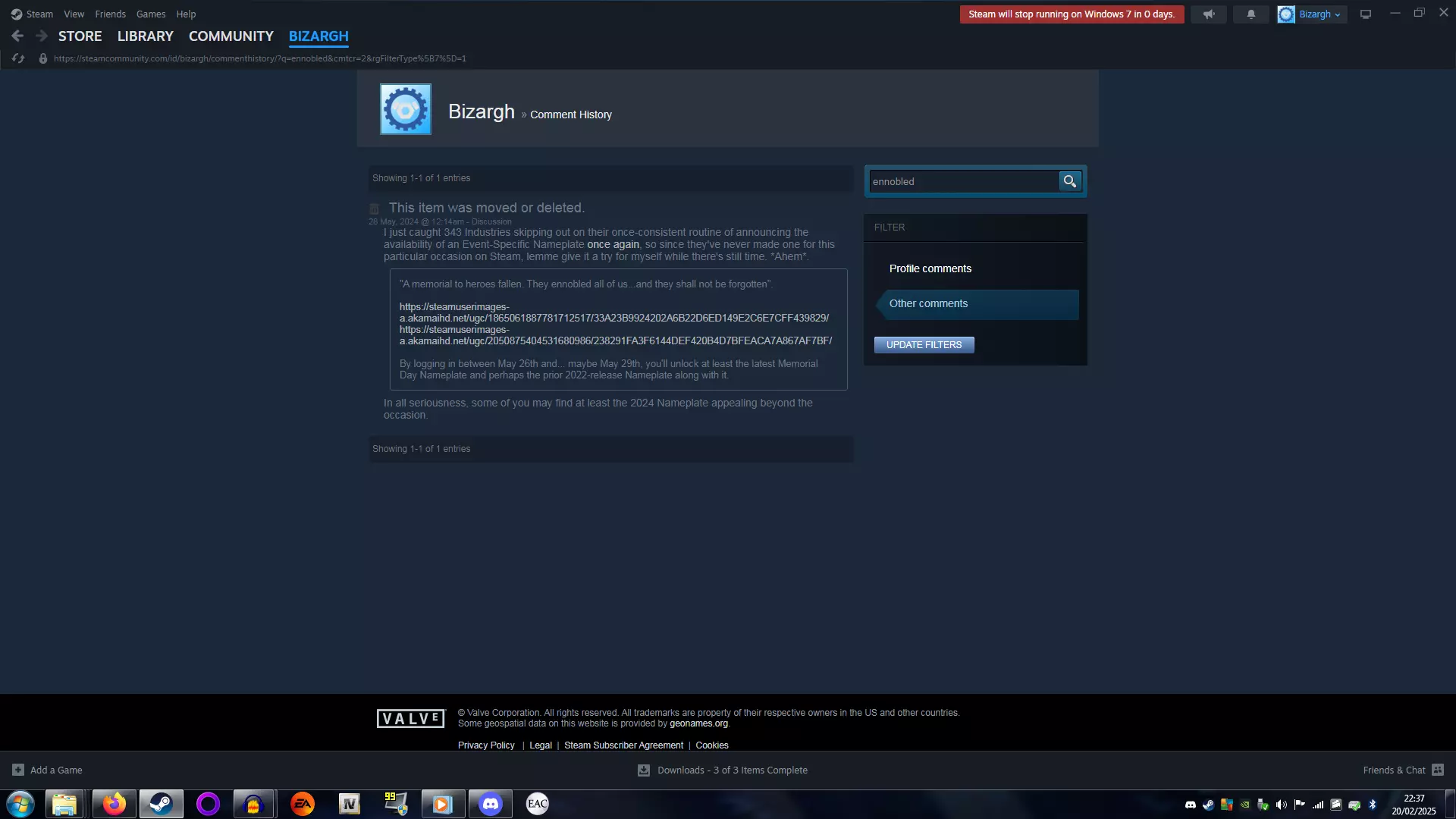Open the Steam menu
The height and width of the screenshot is (819, 1456).
click(x=39, y=14)
